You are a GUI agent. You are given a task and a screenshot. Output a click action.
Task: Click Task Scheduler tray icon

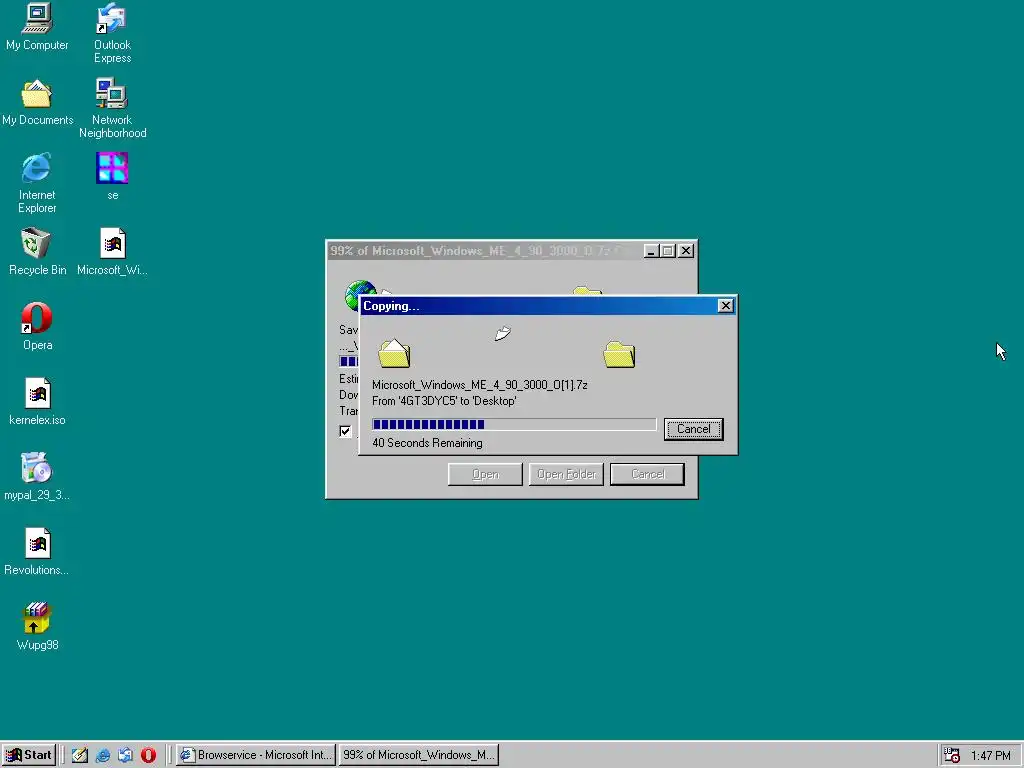(952, 755)
